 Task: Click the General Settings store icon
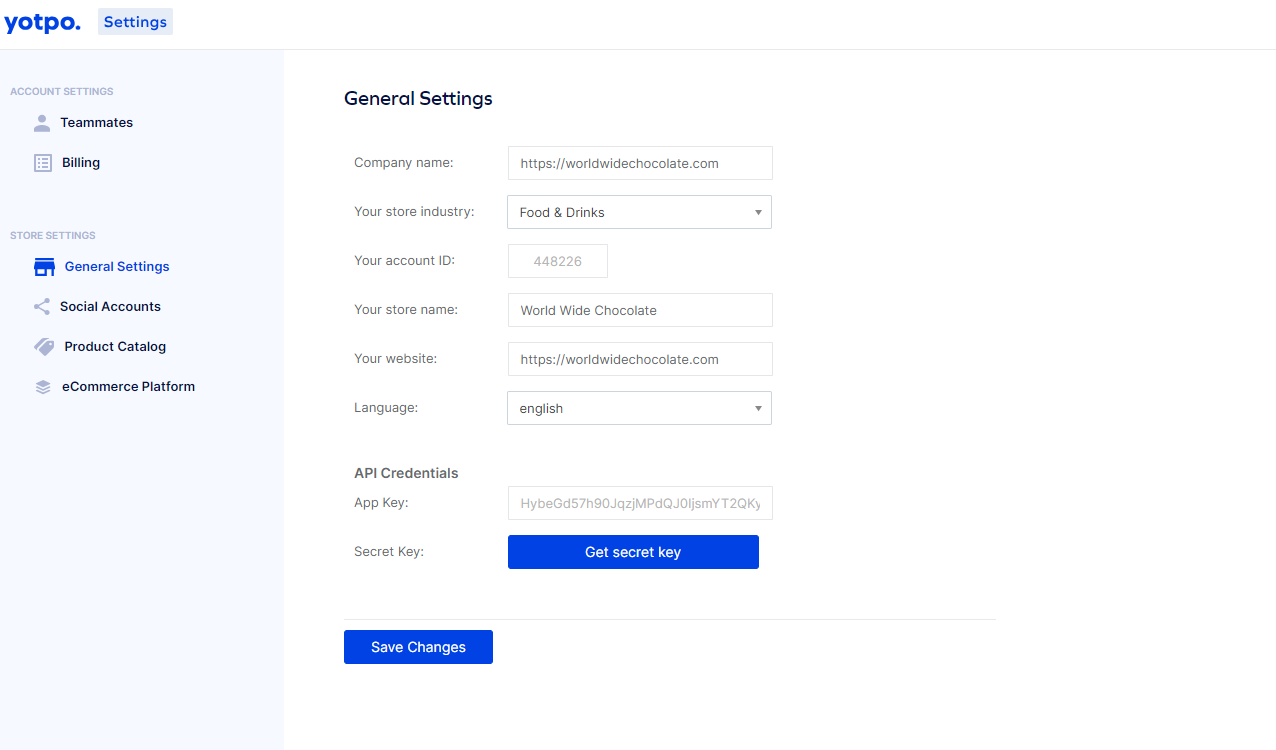click(44, 267)
